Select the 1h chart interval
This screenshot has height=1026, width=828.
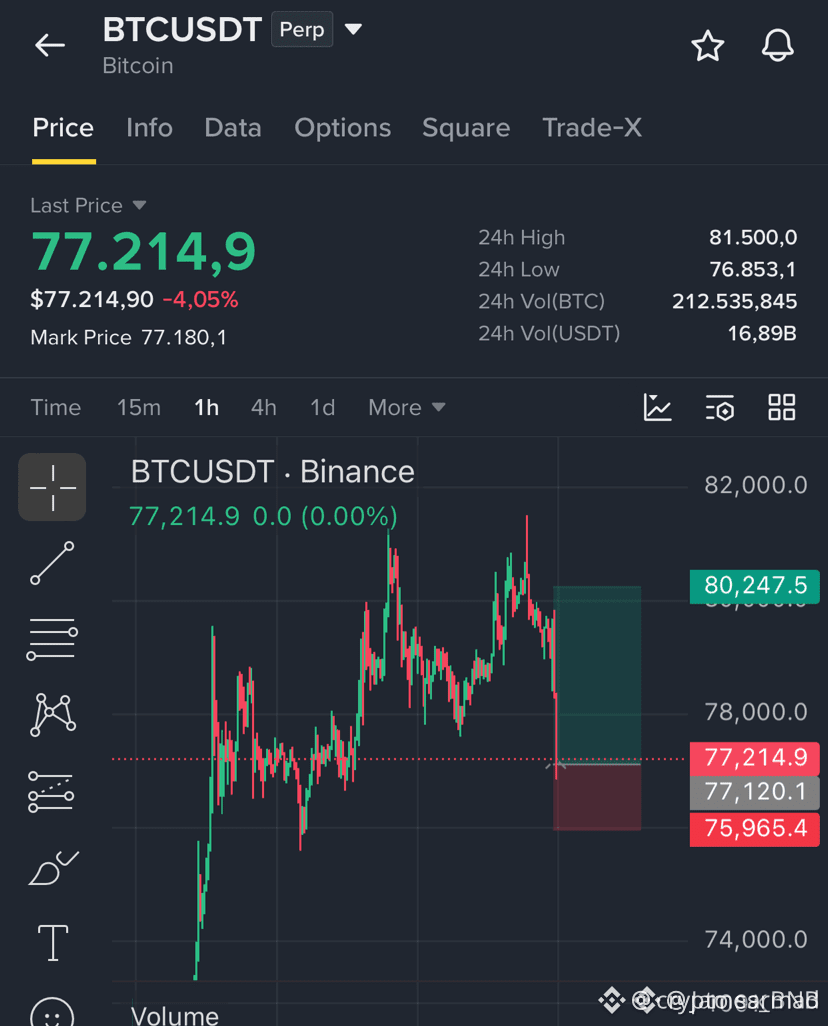click(206, 408)
